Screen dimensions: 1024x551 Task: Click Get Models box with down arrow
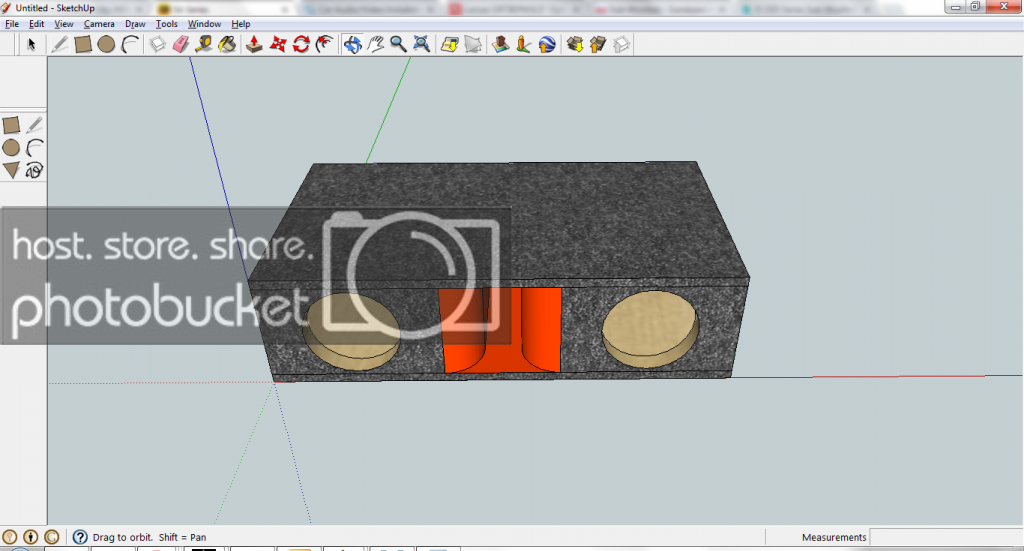tap(575, 44)
